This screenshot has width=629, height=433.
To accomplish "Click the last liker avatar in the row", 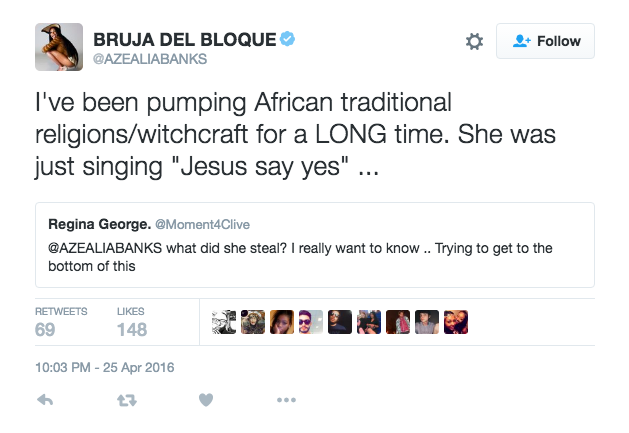I will pyautogui.click(x=456, y=323).
